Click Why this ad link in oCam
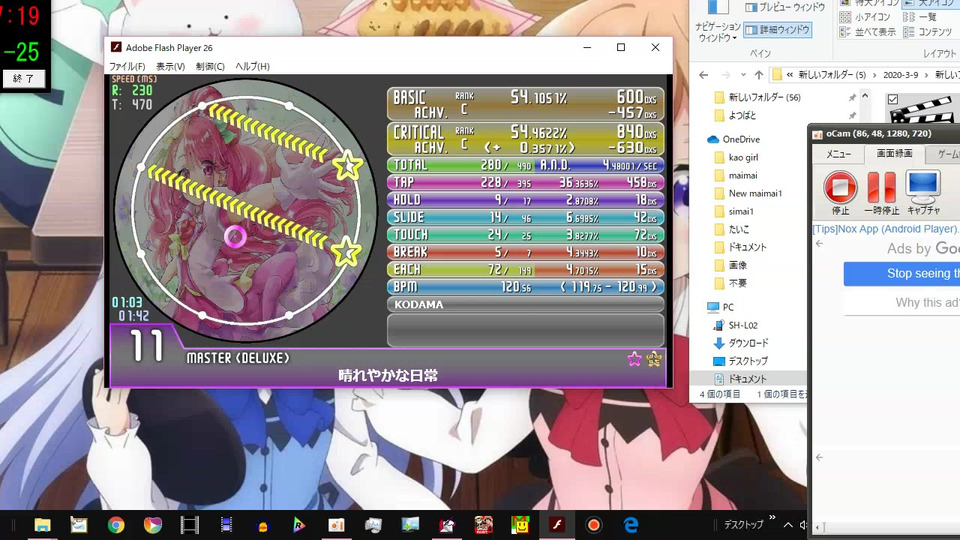Screen dimensions: 960x540 click(x=928, y=302)
